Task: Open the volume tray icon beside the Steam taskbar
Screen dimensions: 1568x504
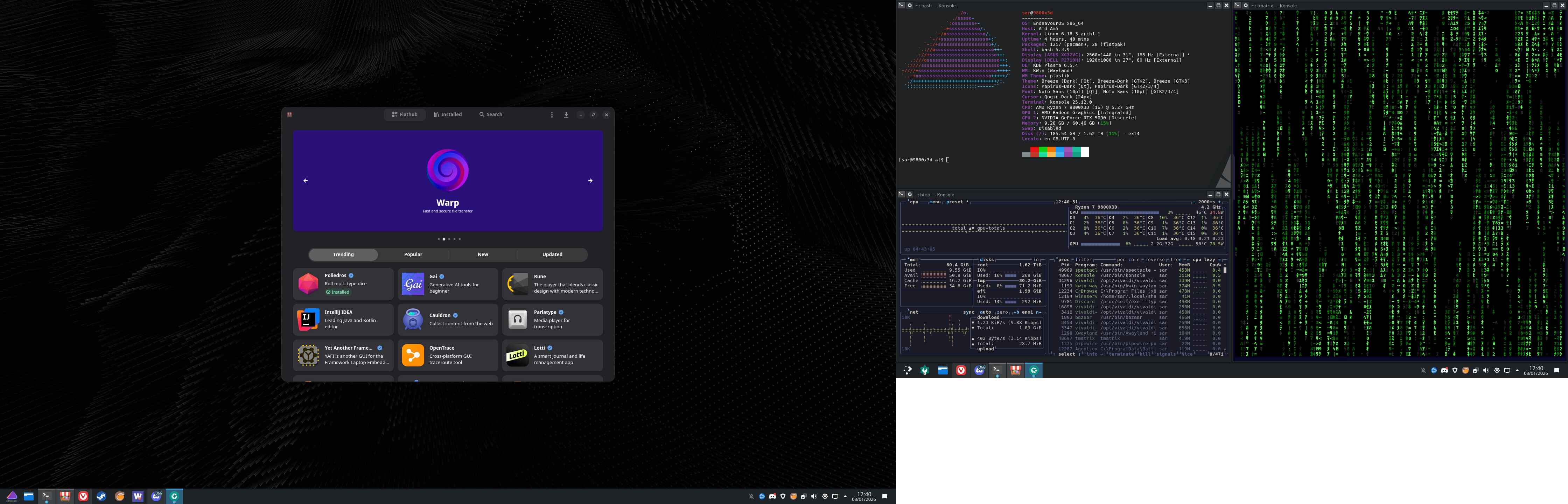Action: (x=814, y=496)
